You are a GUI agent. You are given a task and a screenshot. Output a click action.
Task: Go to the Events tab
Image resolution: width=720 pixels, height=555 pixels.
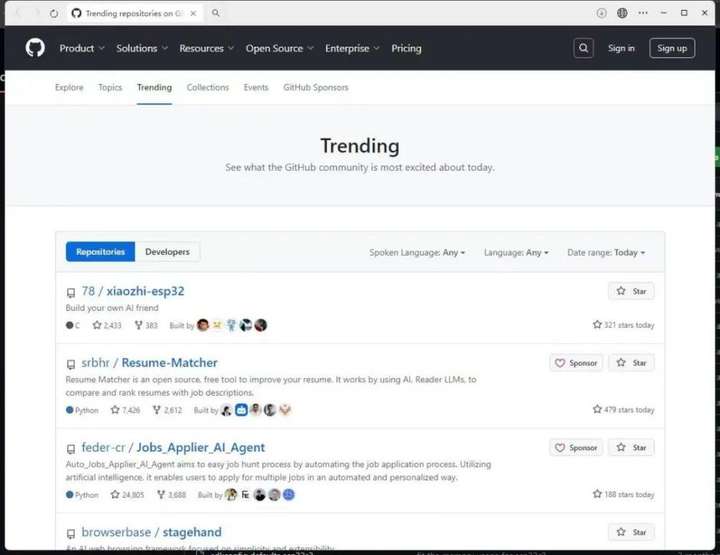(256, 87)
